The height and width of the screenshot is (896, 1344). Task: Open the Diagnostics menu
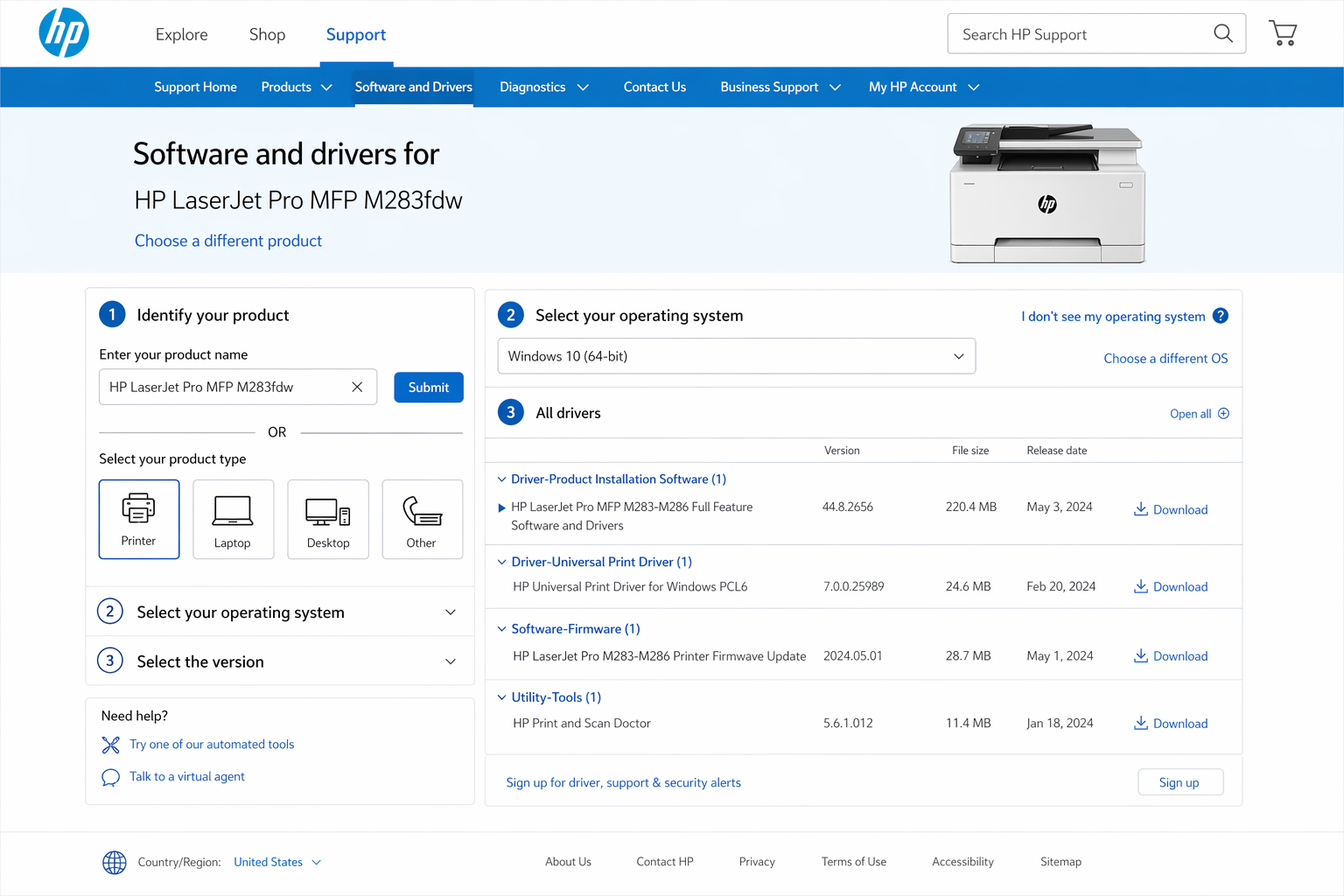point(543,87)
